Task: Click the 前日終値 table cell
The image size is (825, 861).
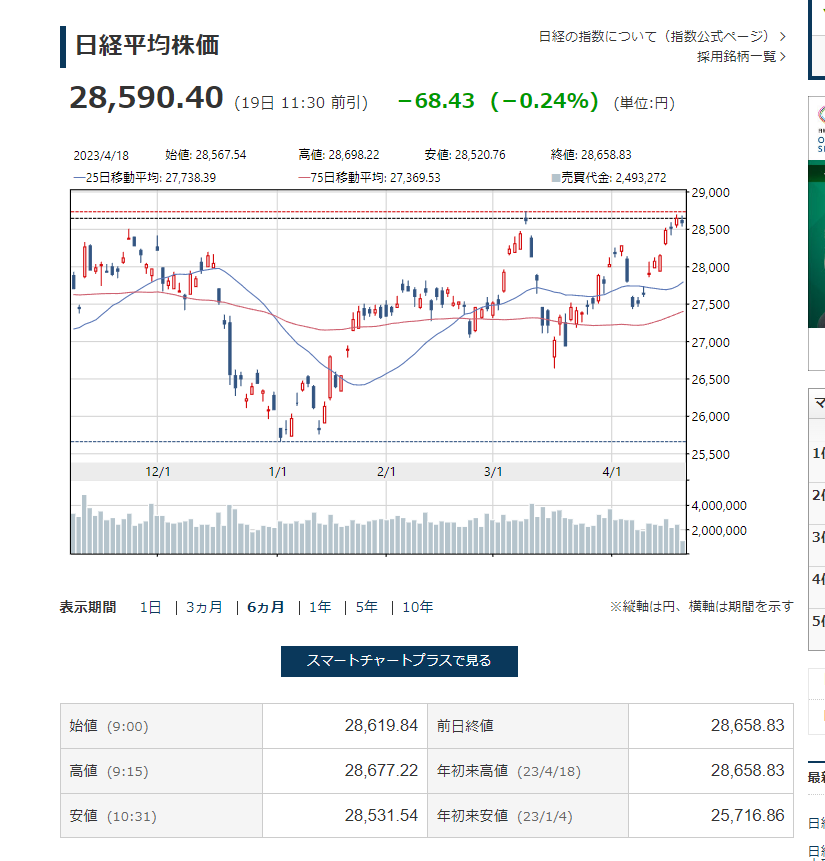Action: click(528, 726)
